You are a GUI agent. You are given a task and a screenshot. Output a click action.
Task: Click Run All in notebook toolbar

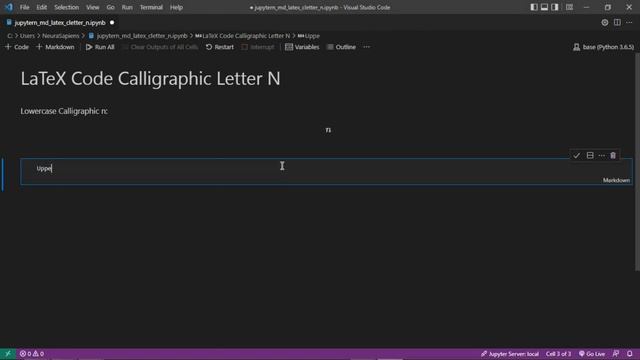tap(100, 47)
